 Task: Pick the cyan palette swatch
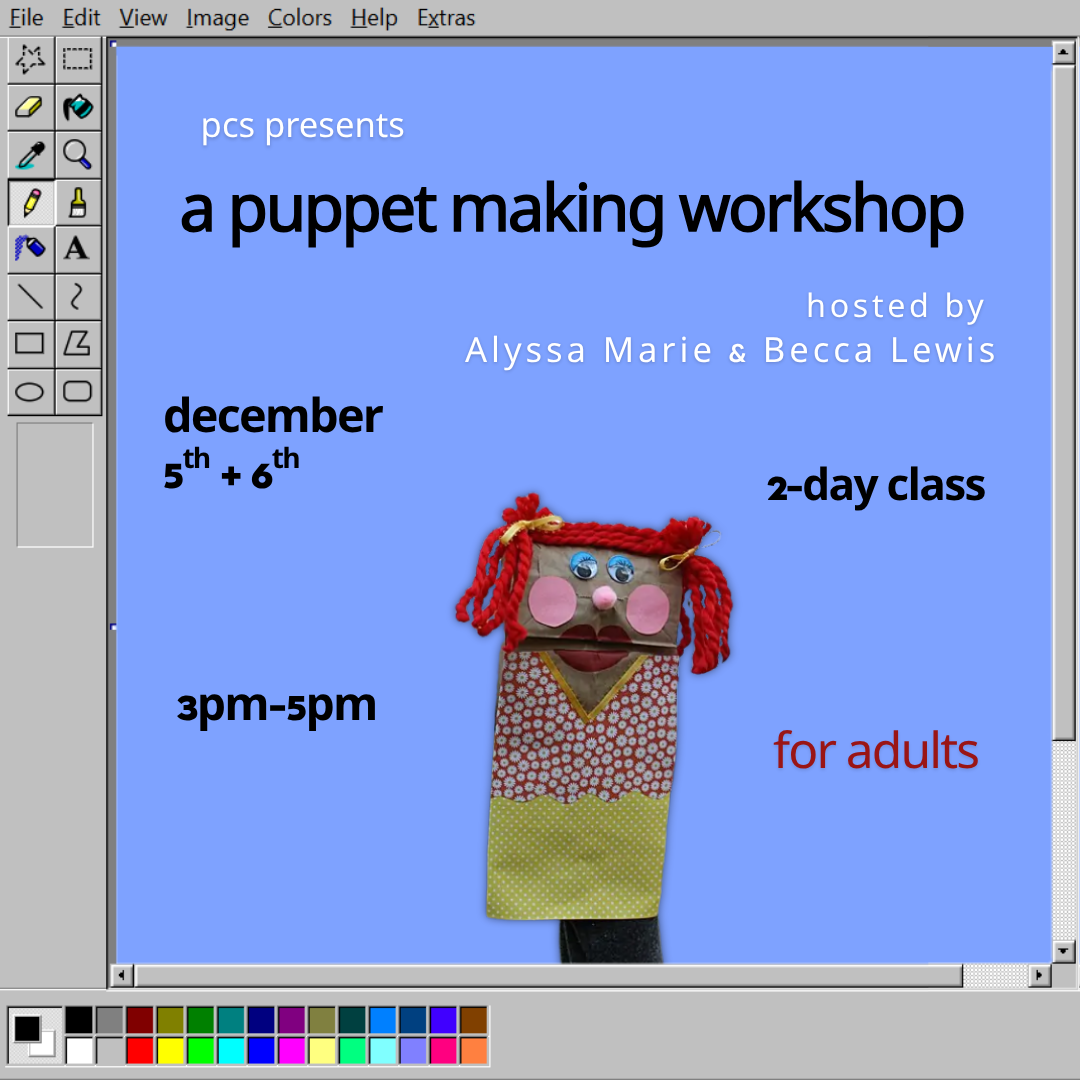(231, 1051)
